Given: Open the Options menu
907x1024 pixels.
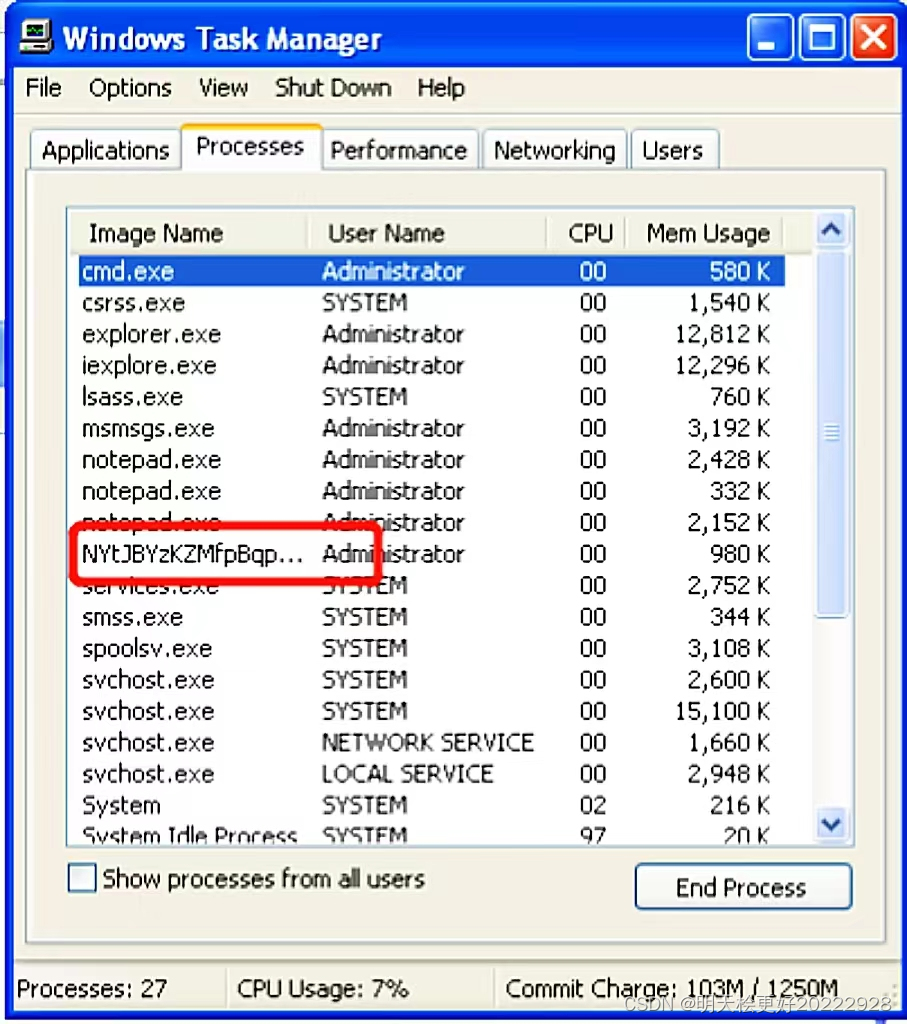Looking at the screenshot, I should click(x=130, y=88).
